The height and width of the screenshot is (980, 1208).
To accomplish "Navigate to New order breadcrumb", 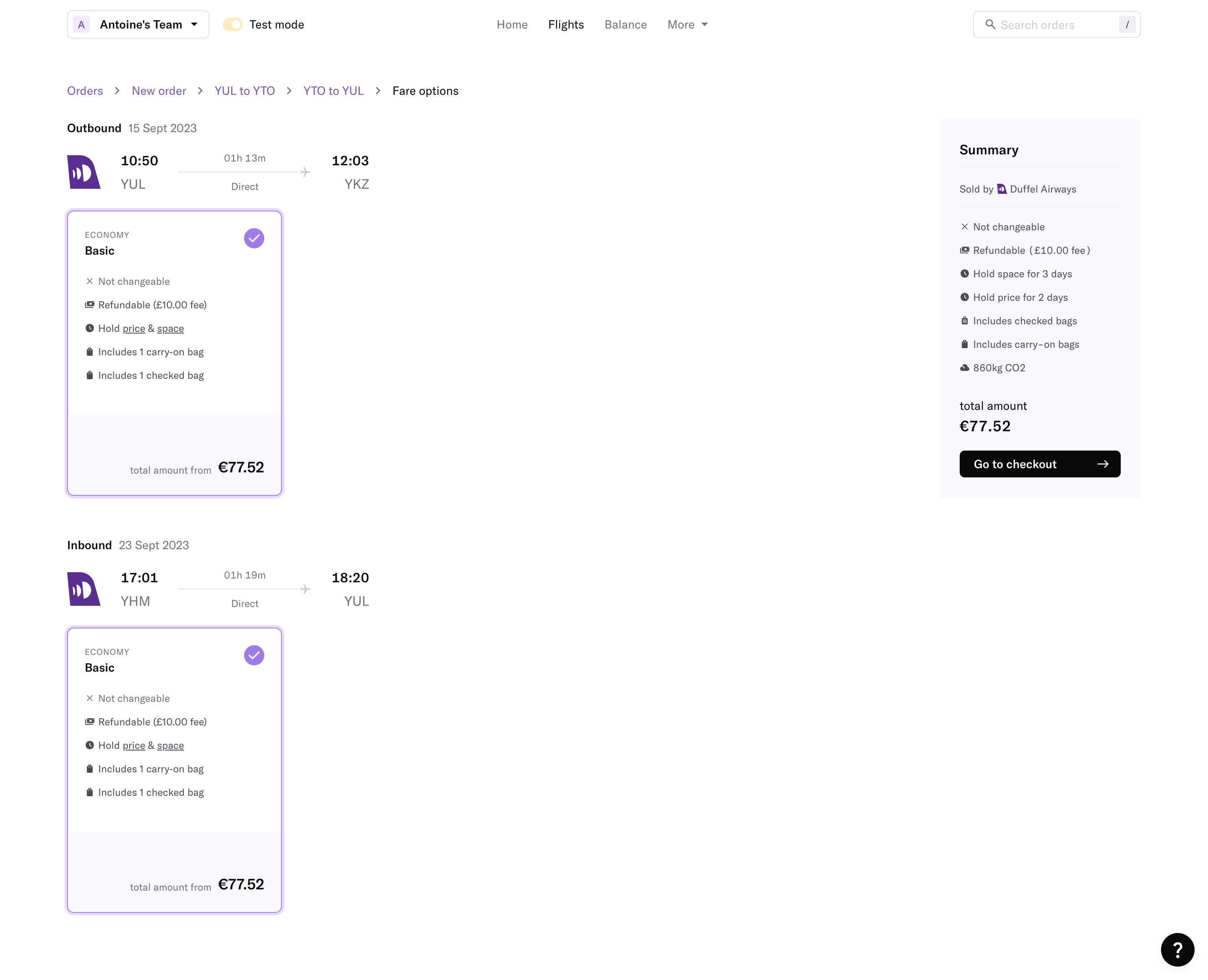I will [159, 91].
